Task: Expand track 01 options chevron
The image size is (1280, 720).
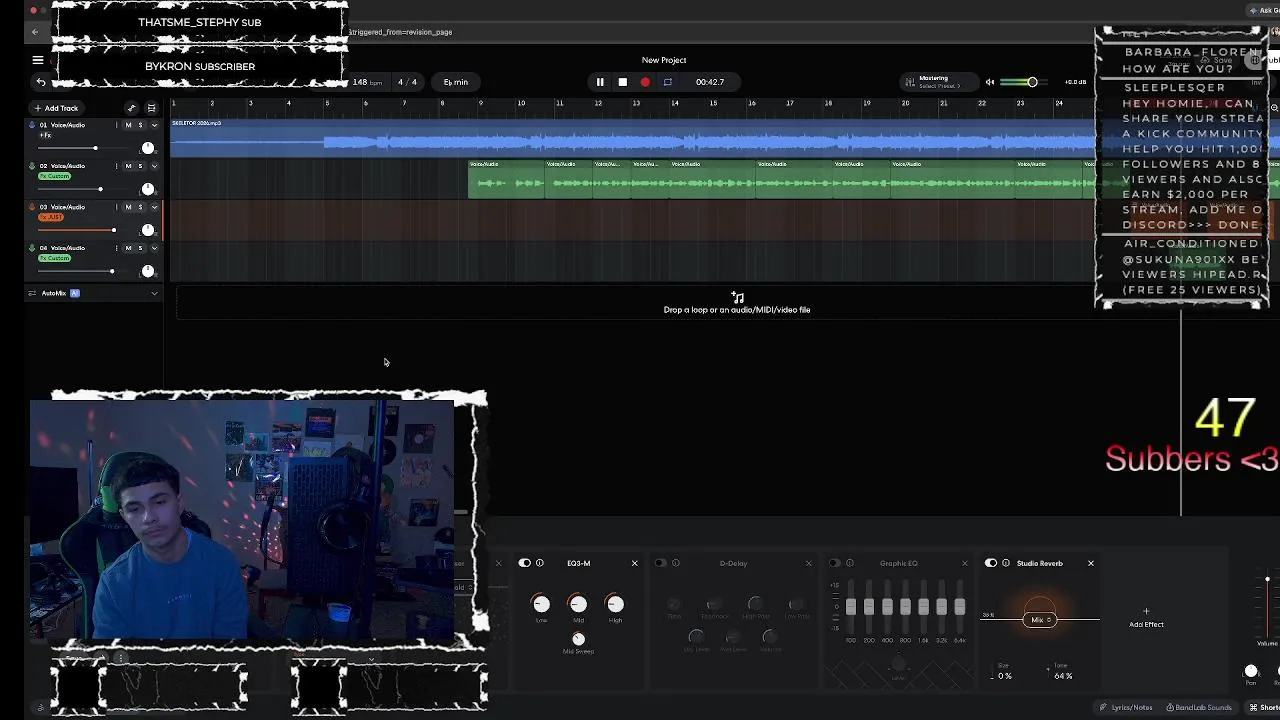Action: [154, 125]
